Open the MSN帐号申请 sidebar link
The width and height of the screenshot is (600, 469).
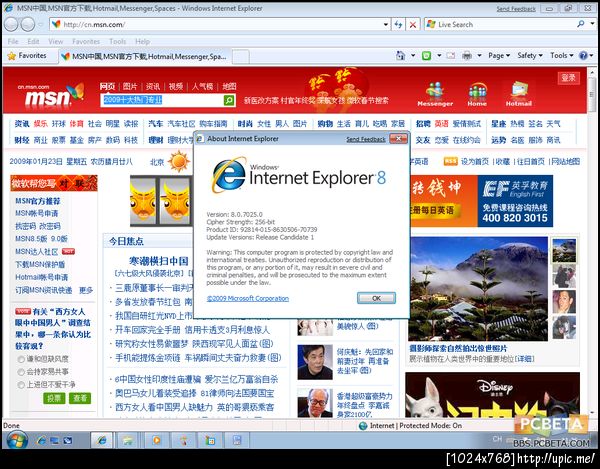click(37, 213)
